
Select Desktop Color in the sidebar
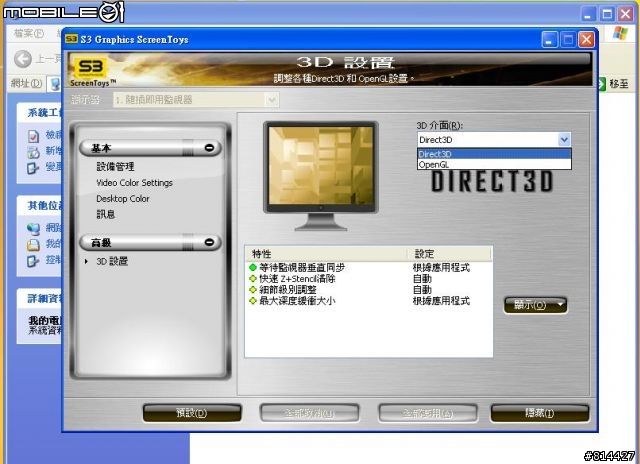coord(122,198)
